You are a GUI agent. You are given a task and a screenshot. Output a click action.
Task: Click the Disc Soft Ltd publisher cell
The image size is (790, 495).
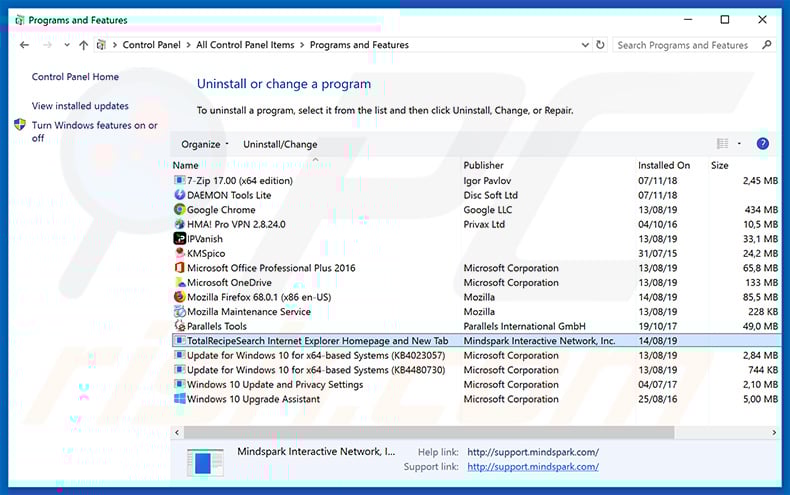tap(491, 195)
